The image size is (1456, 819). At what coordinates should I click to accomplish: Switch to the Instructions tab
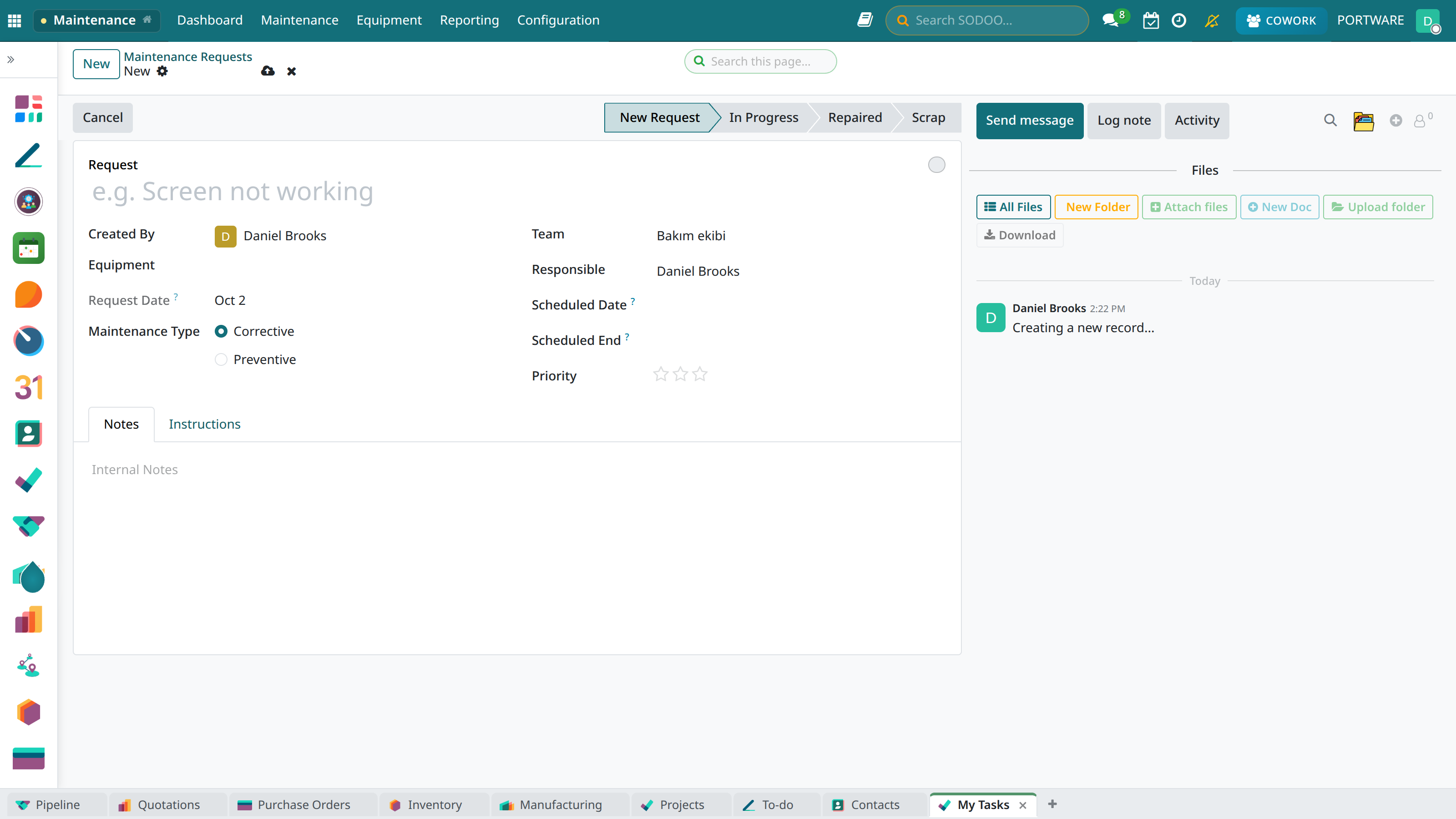coord(205,424)
